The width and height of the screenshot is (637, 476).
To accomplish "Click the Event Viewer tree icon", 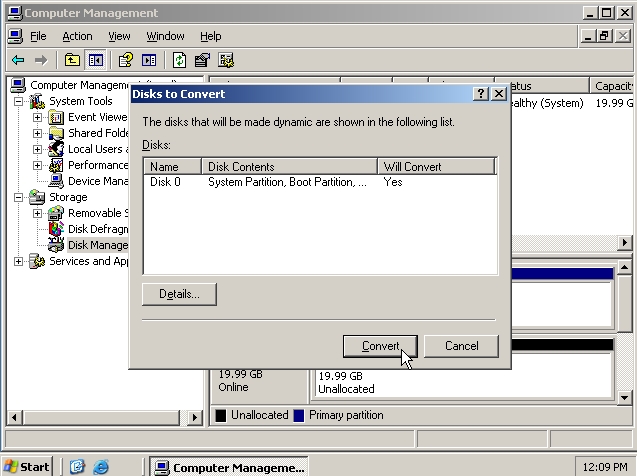I will coord(56,117).
